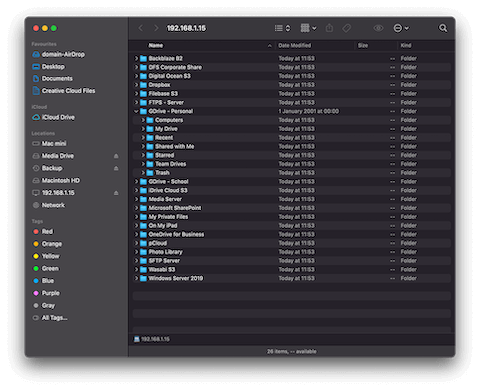This screenshot has width=480, height=390.
Task: Select Mac mini under Locations
Action: (x=49, y=144)
